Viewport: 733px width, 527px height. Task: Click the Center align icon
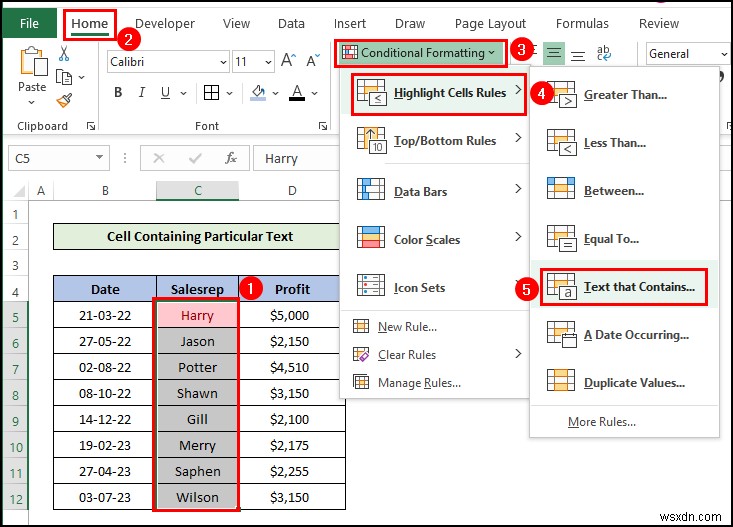coord(554,53)
